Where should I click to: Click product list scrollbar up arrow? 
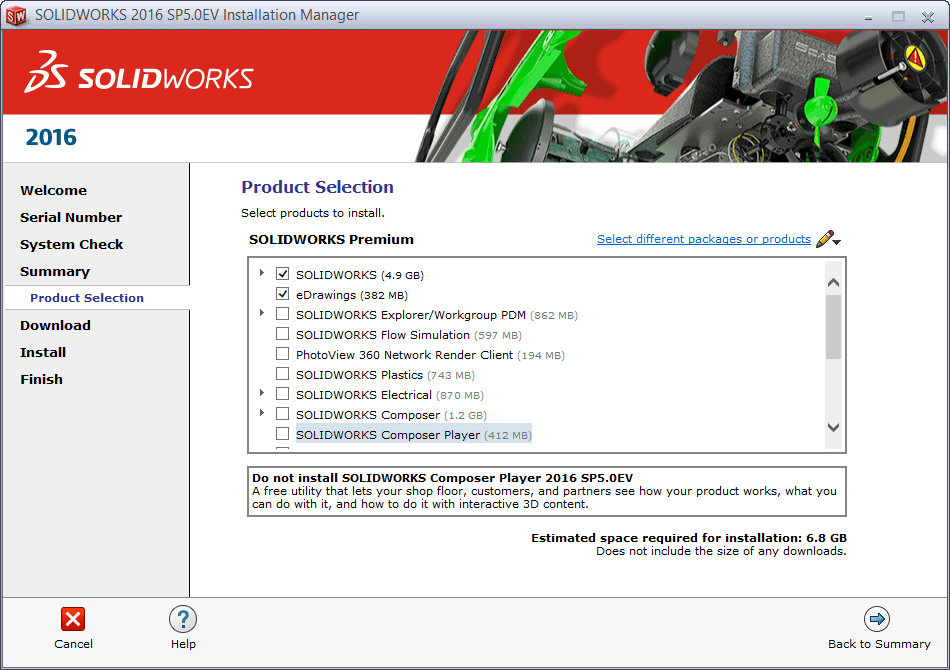click(833, 283)
